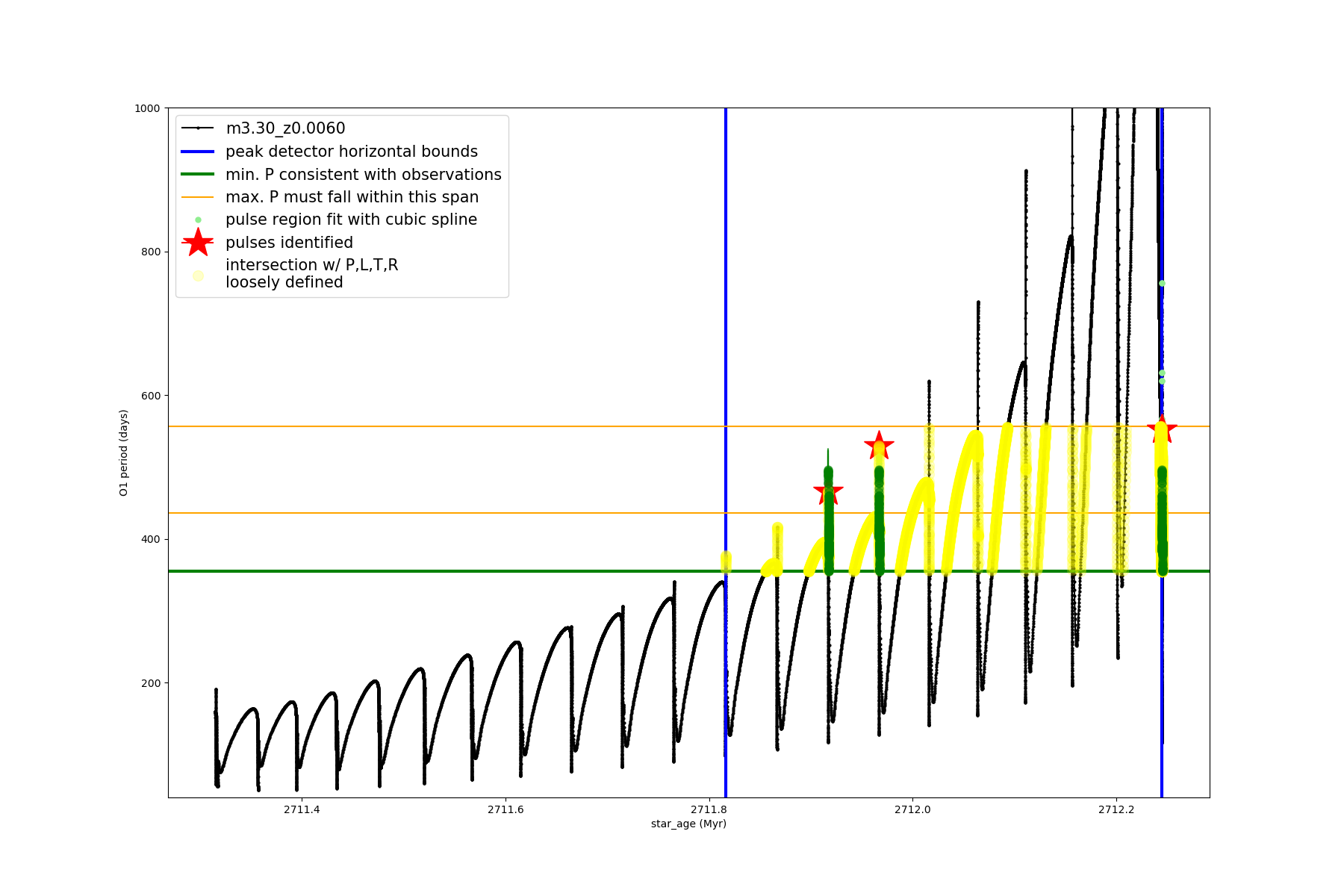Image resolution: width=1344 pixels, height=896 pixels.
Task: Click the rightmost red star on the blue line
Action: click(1162, 429)
